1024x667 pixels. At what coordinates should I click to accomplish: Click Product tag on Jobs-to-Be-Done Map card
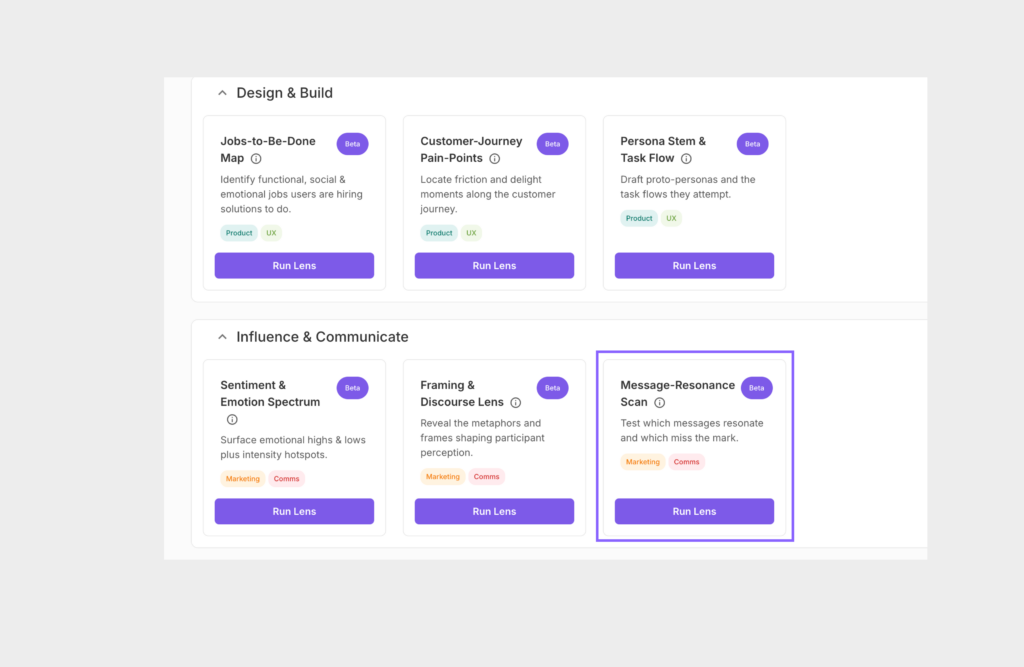click(x=239, y=233)
